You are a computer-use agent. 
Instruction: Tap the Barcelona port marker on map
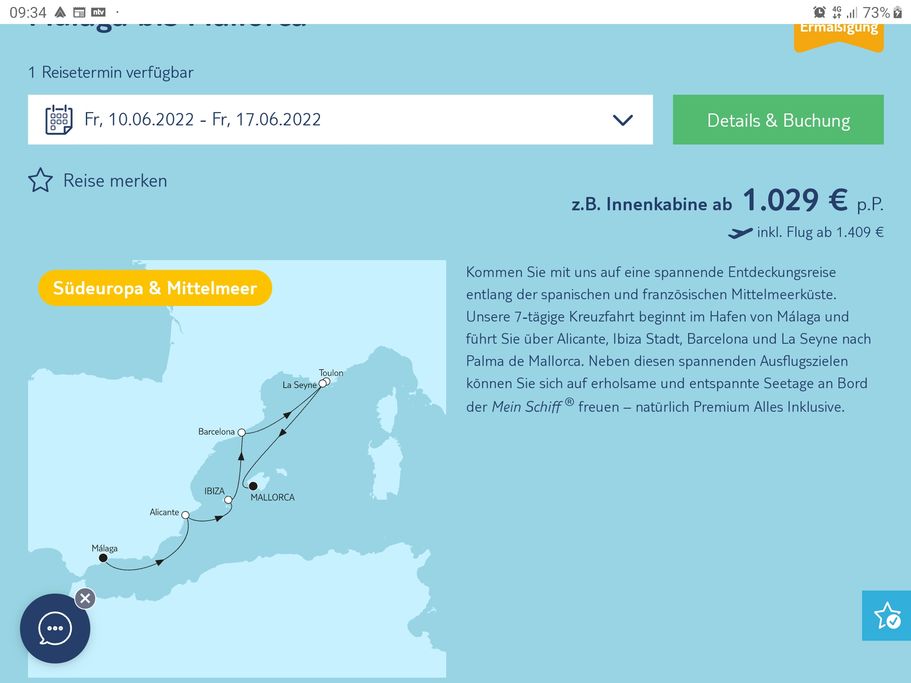coord(241,433)
